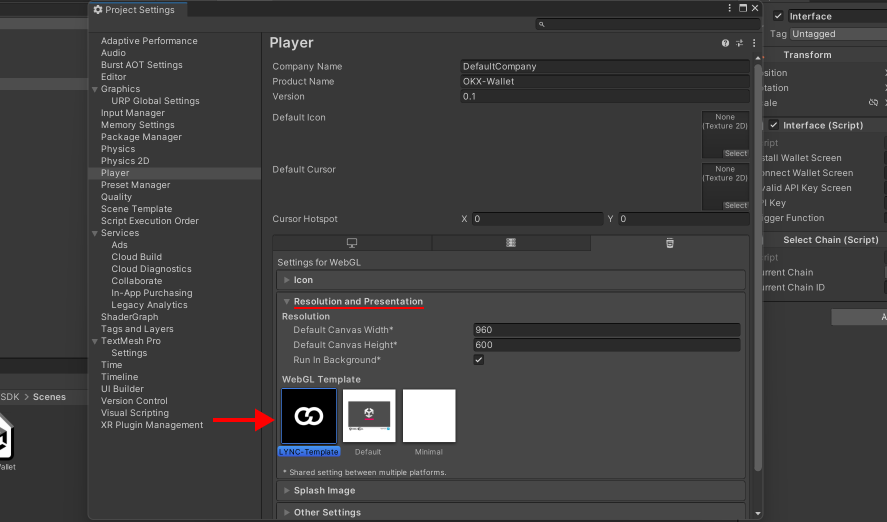The height and width of the screenshot is (522, 887).
Task: Open XR Plugin Management settings
Action: (x=152, y=425)
